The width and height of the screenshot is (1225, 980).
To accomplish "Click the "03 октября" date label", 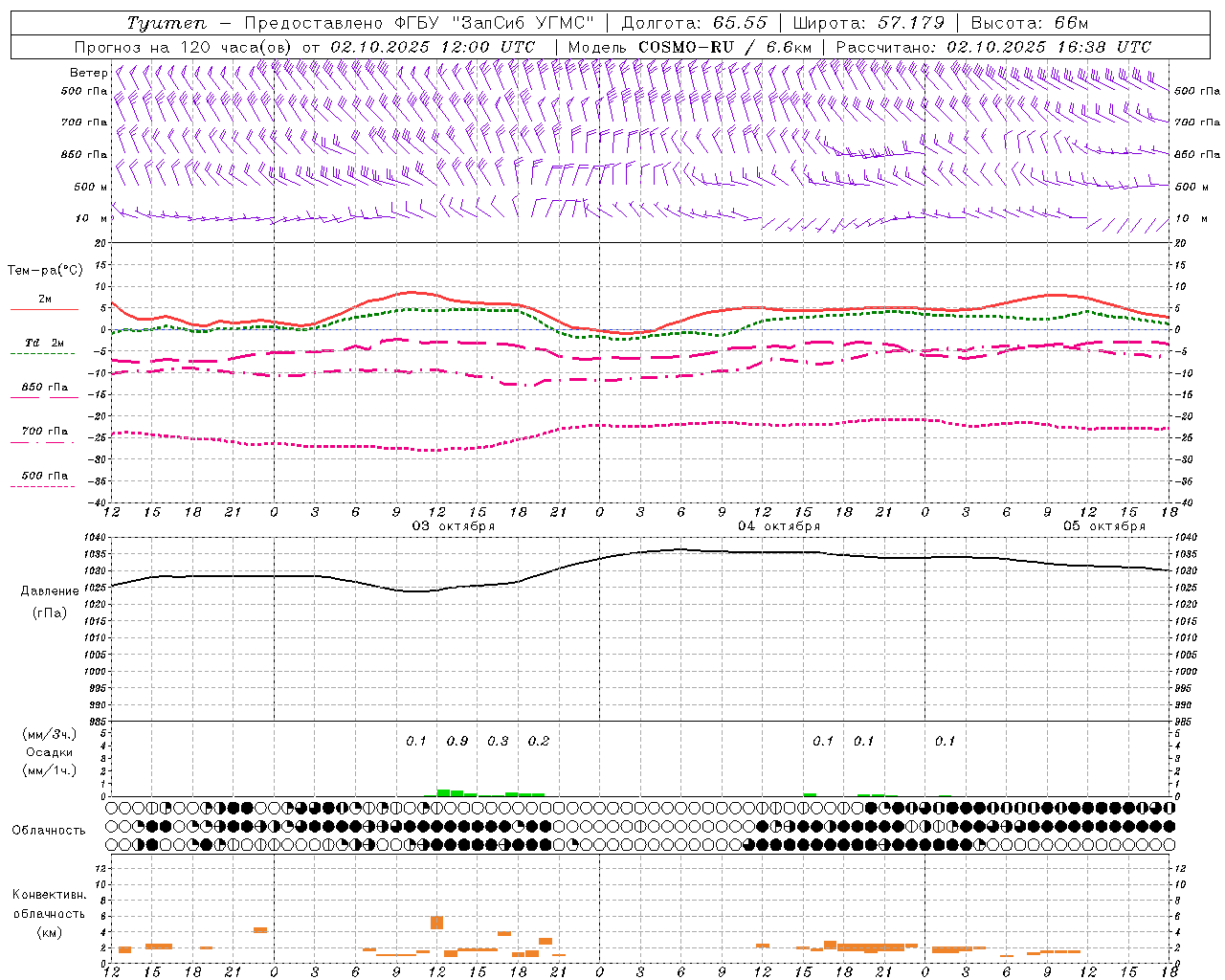I will 454,526.
